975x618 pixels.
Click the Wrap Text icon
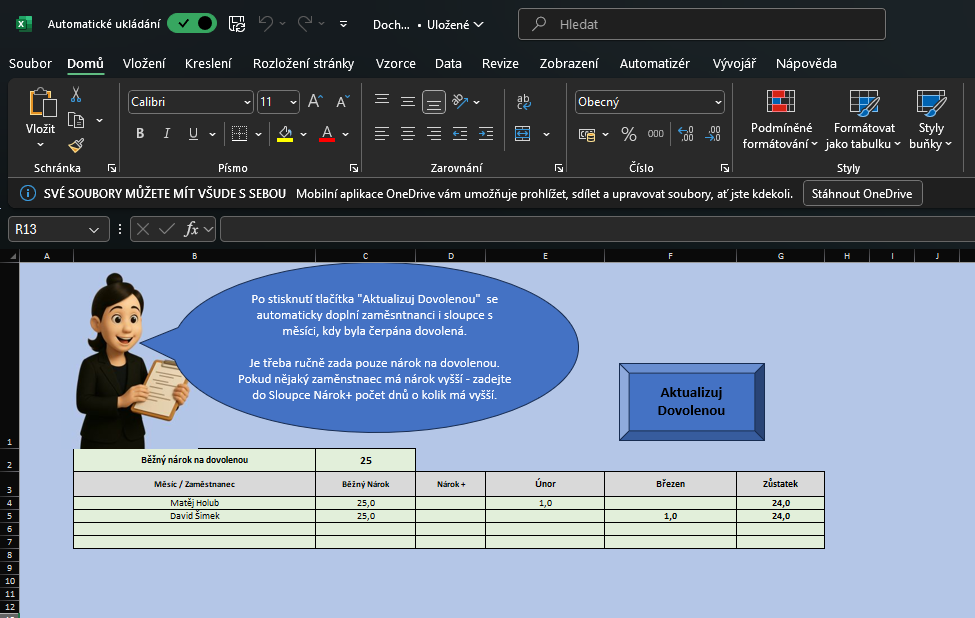[523, 101]
